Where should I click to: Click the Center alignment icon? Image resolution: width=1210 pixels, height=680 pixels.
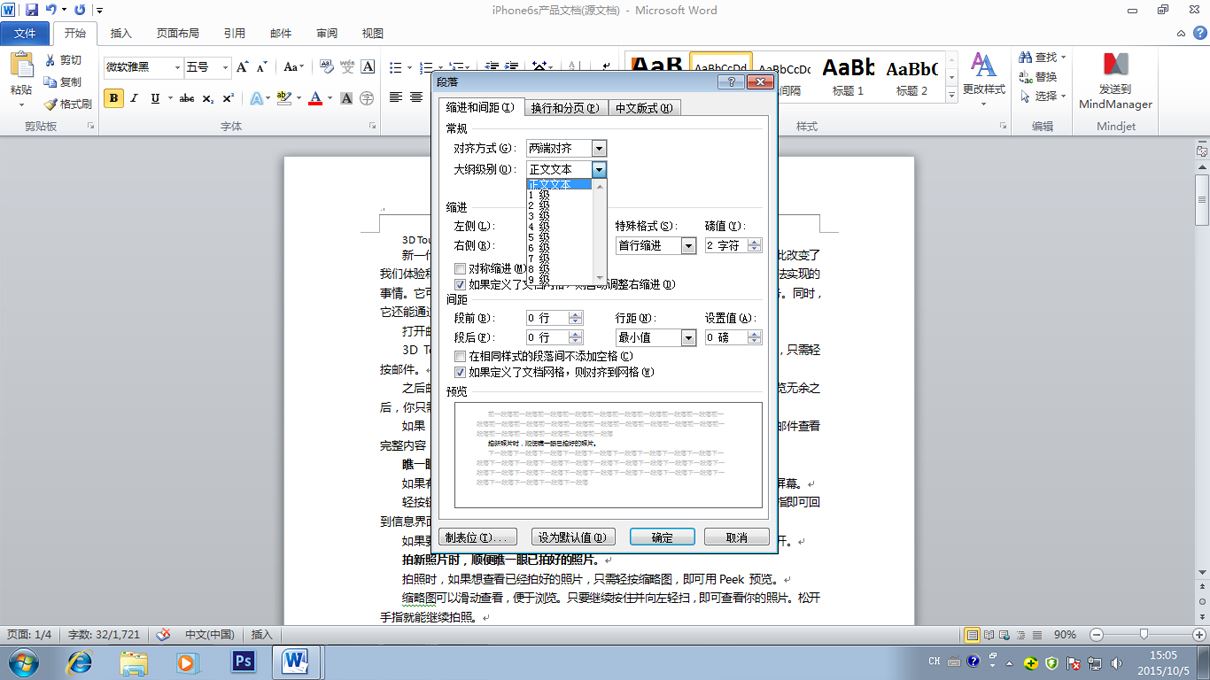point(416,98)
